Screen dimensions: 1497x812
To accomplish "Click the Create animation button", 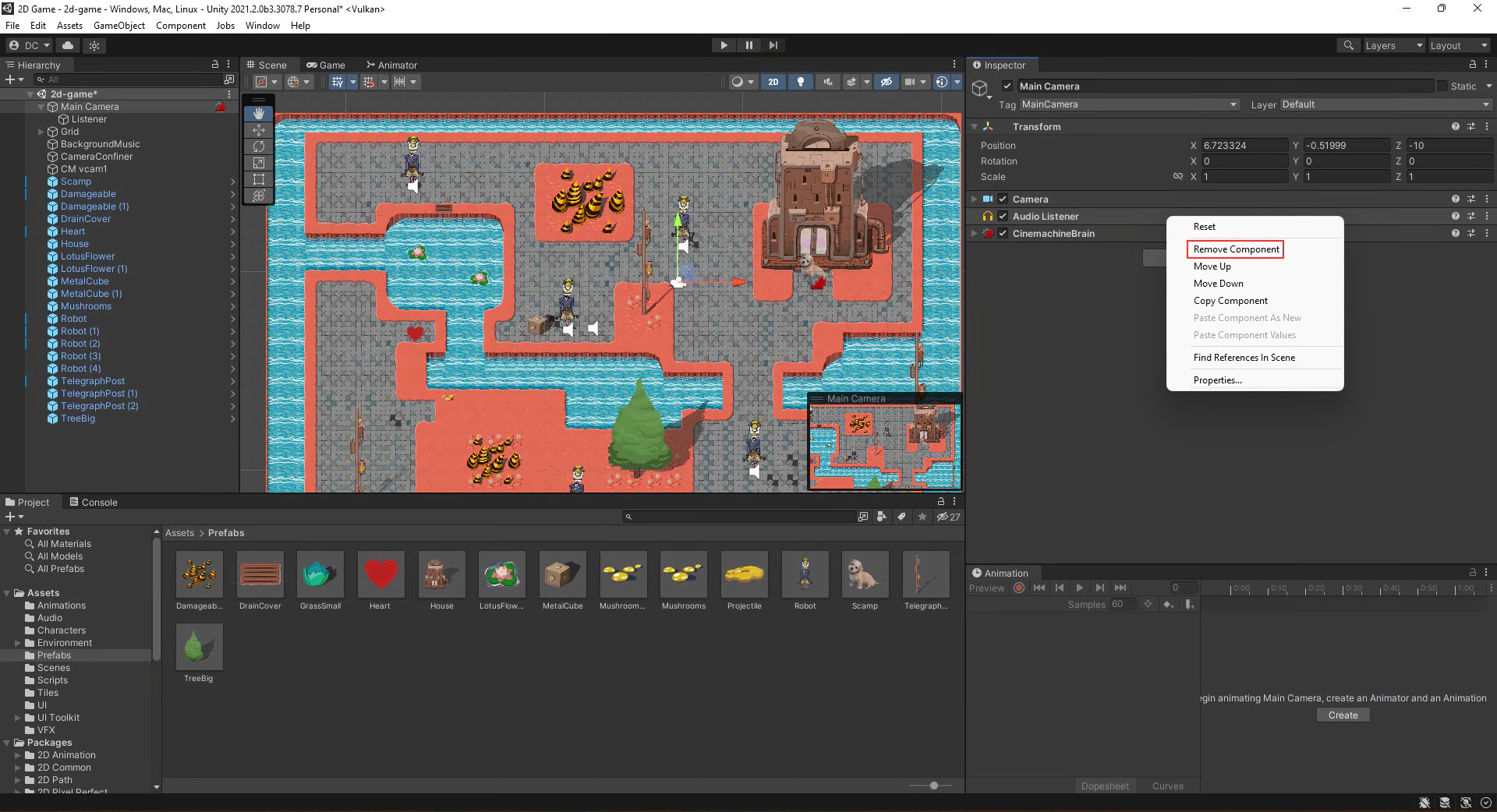I will 1343,715.
